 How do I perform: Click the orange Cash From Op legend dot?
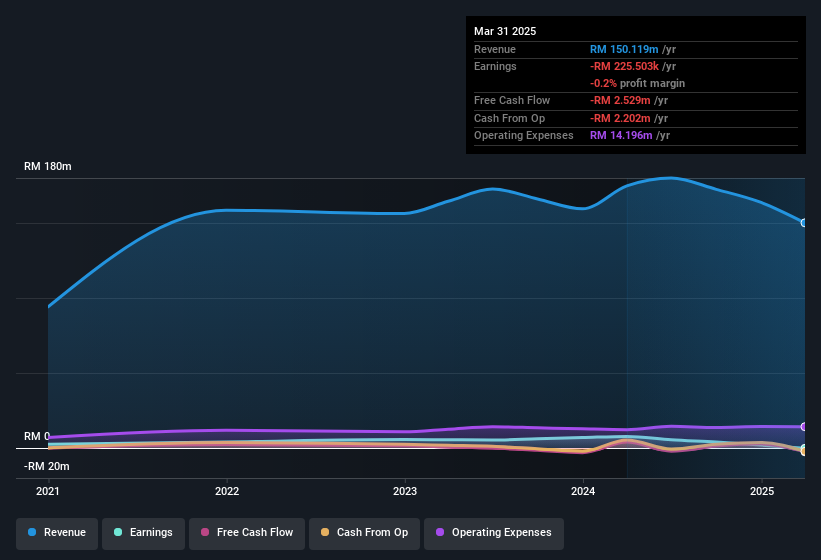(325, 532)
